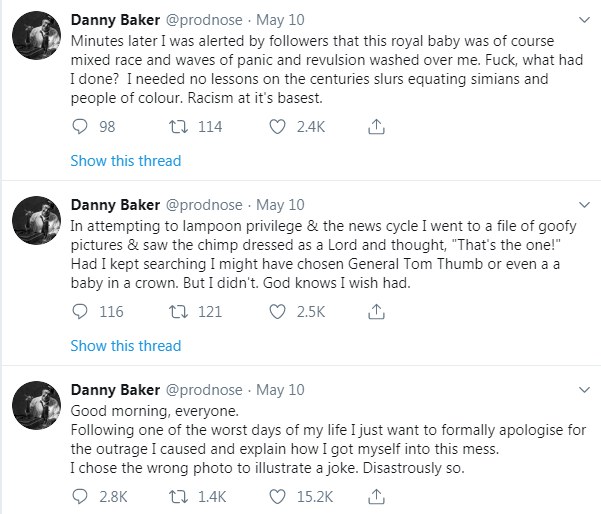Share the 'Minutes later' tweet
601x514 pixels.
[x=376, y=126]
